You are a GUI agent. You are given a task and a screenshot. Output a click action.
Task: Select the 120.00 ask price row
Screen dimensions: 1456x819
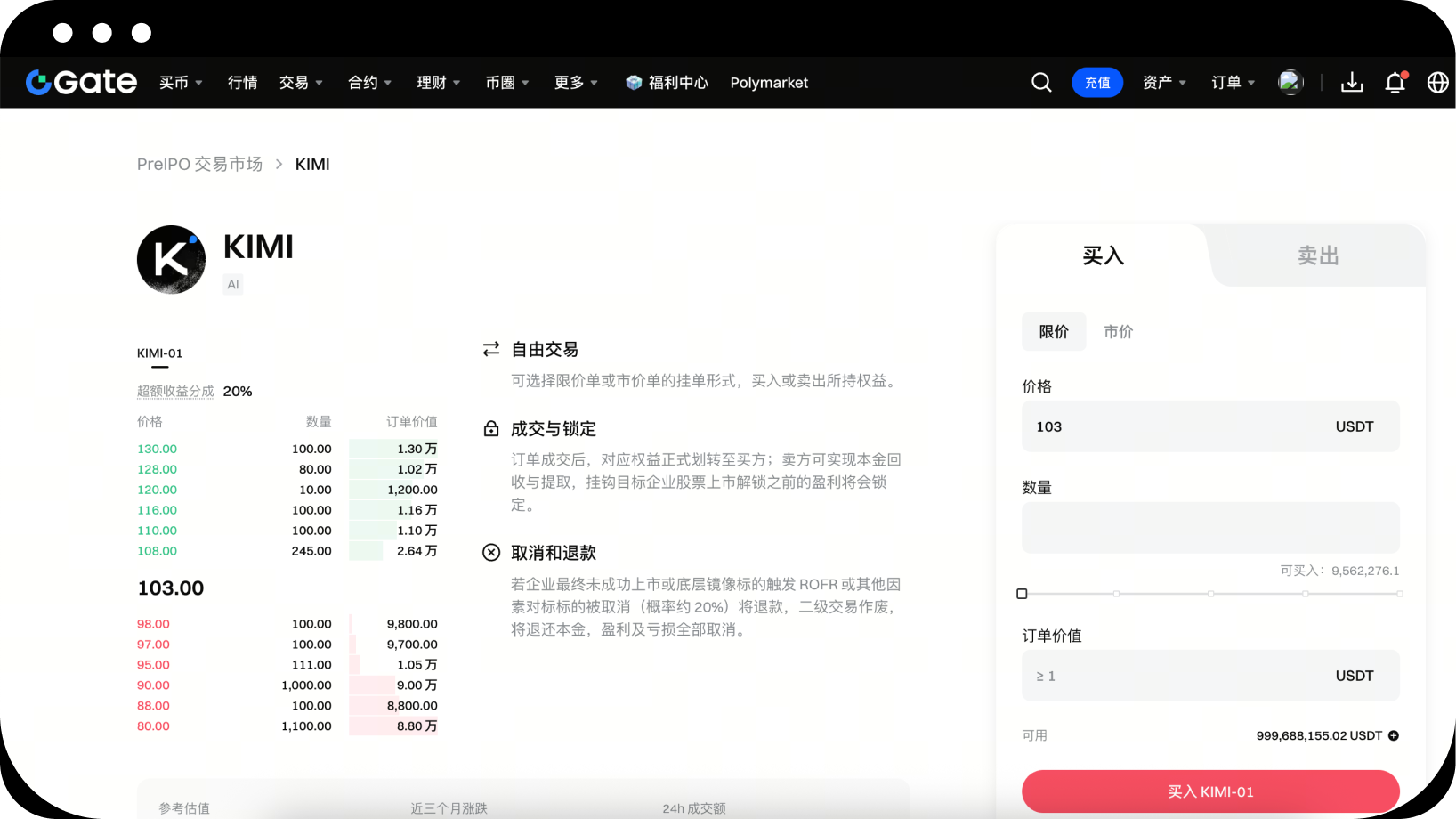287,490
